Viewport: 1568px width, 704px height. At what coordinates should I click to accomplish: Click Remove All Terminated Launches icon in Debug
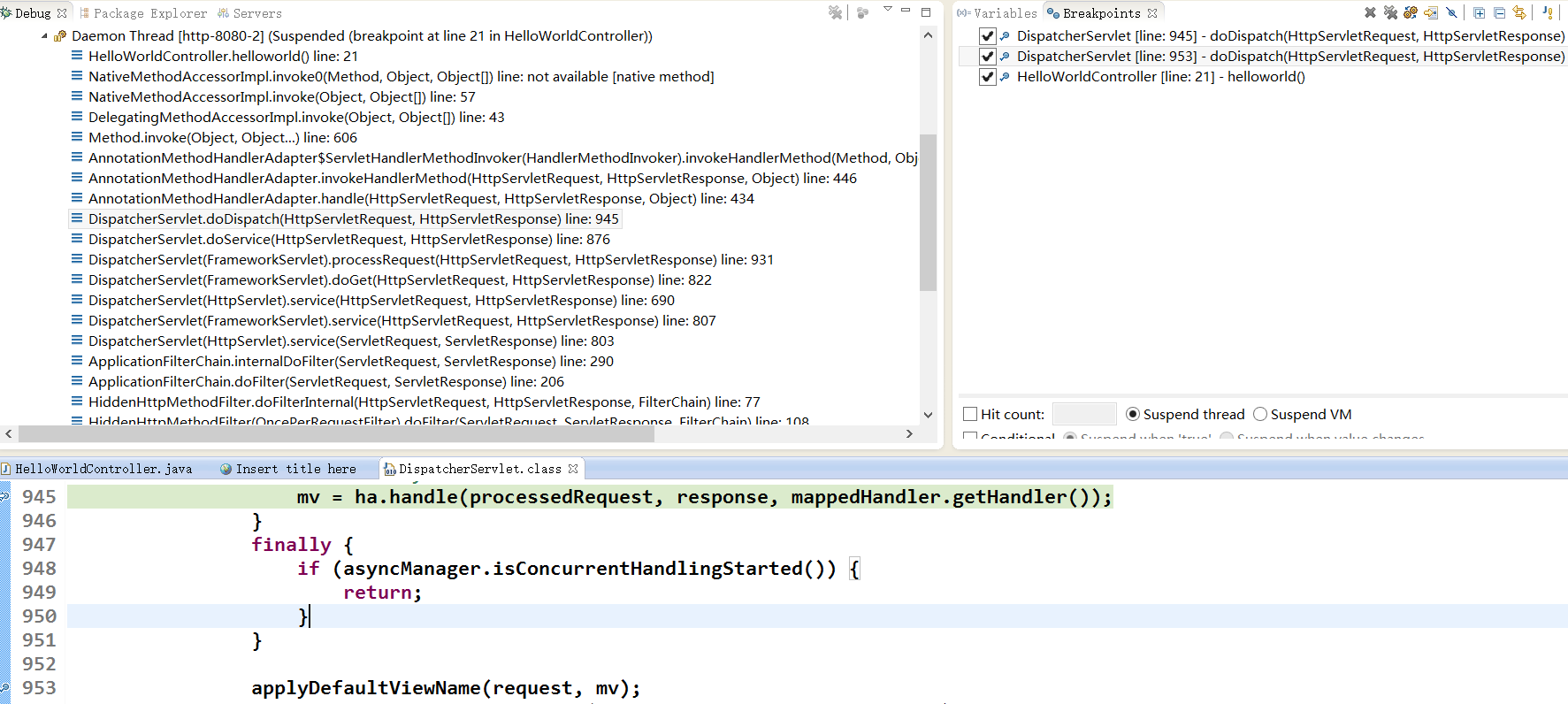pos(835,12)
